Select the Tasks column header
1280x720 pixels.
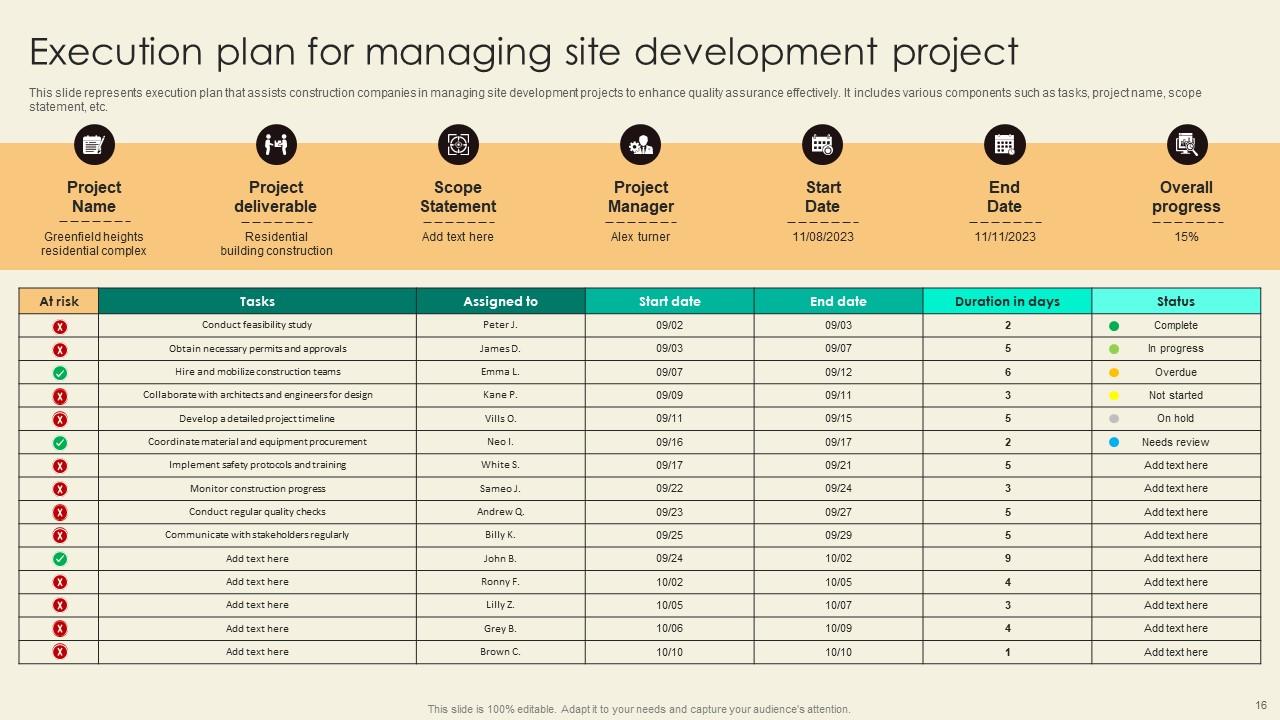tap(256, 301)
